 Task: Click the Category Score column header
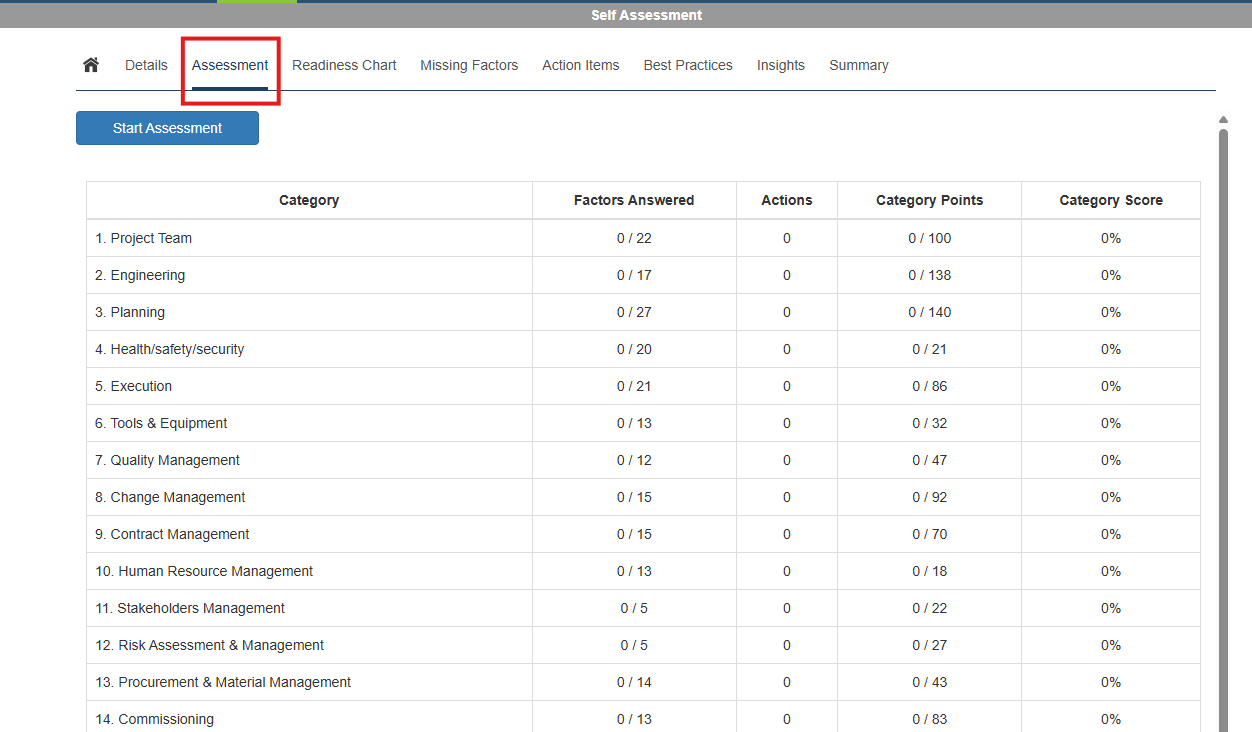[x=1110, y=200]
